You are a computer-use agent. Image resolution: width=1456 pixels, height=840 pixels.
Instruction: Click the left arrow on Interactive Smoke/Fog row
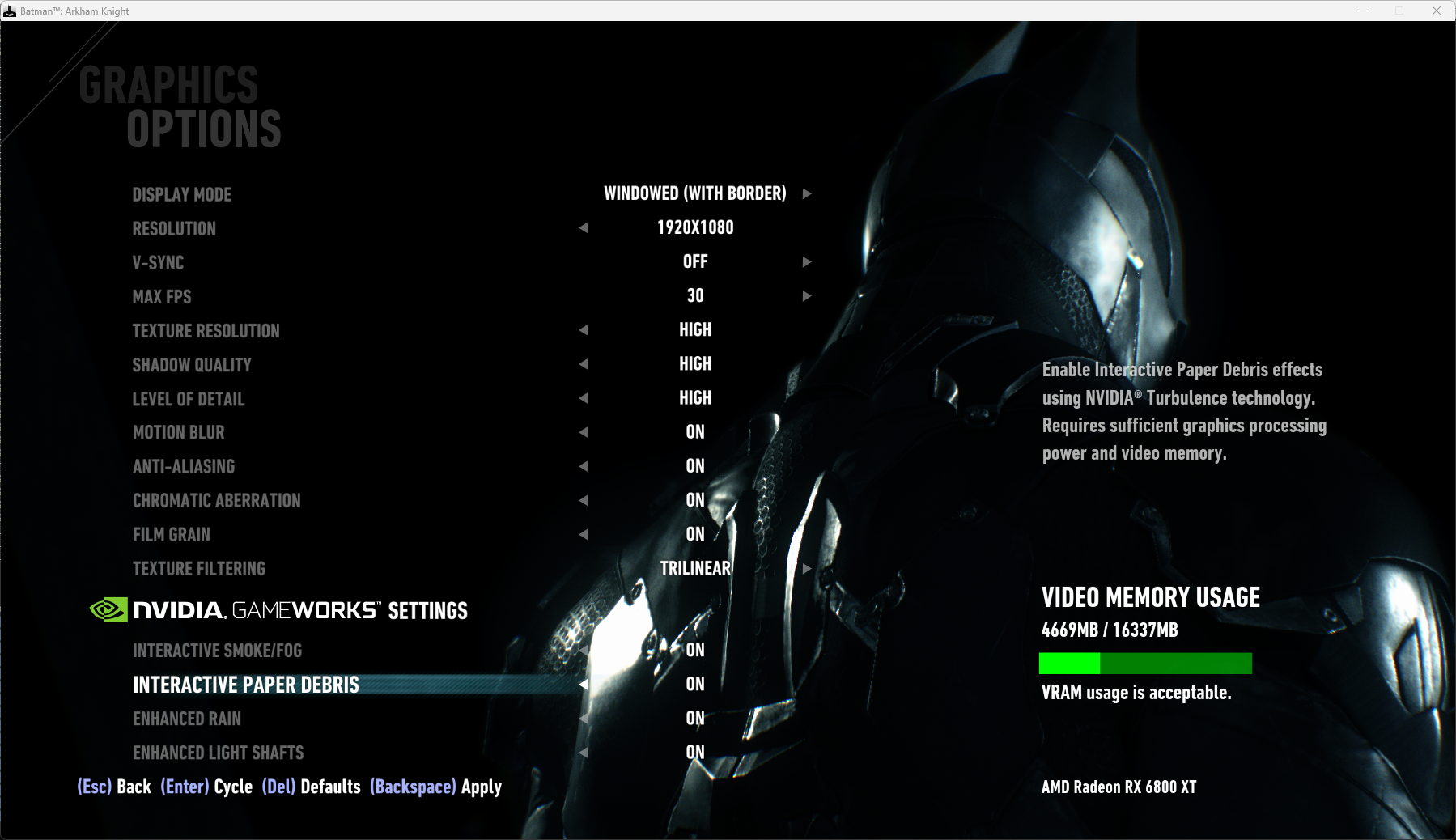584,650
